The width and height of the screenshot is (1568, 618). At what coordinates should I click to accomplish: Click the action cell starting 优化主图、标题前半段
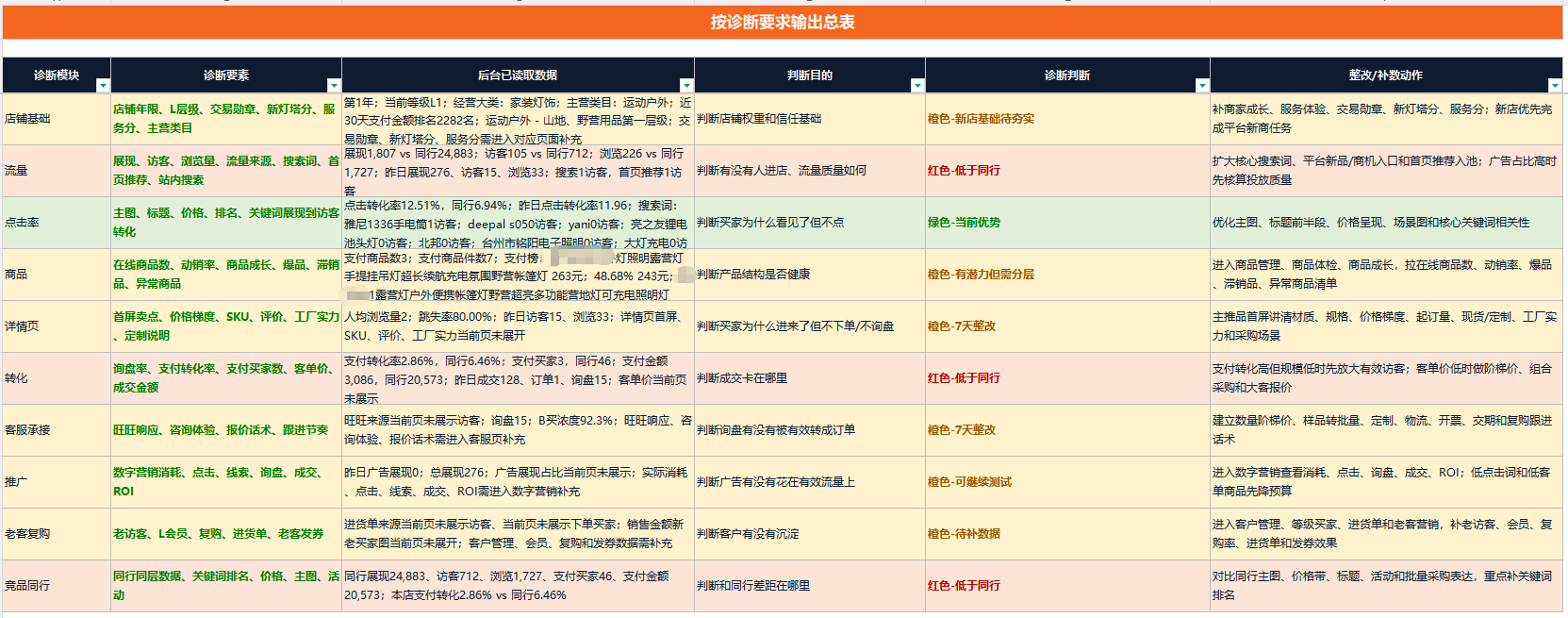(1386, 223)
